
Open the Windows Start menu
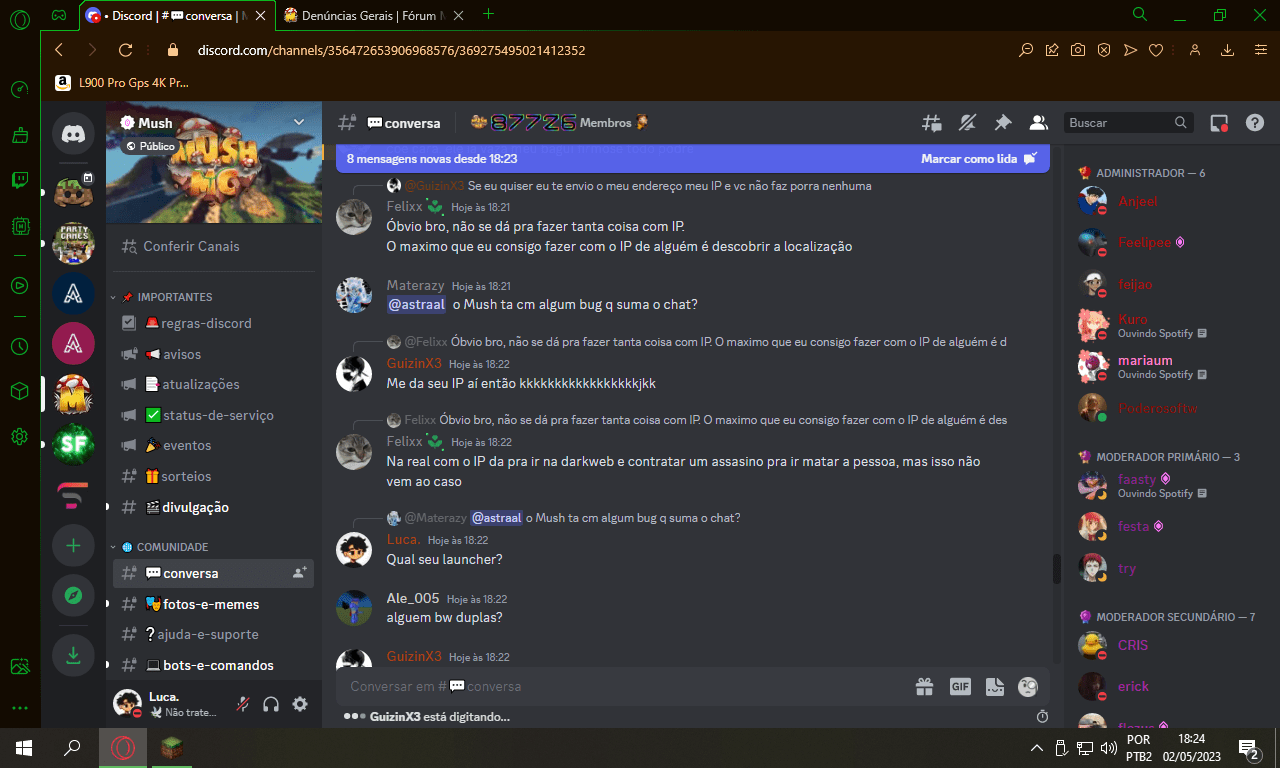pos(24,747)
